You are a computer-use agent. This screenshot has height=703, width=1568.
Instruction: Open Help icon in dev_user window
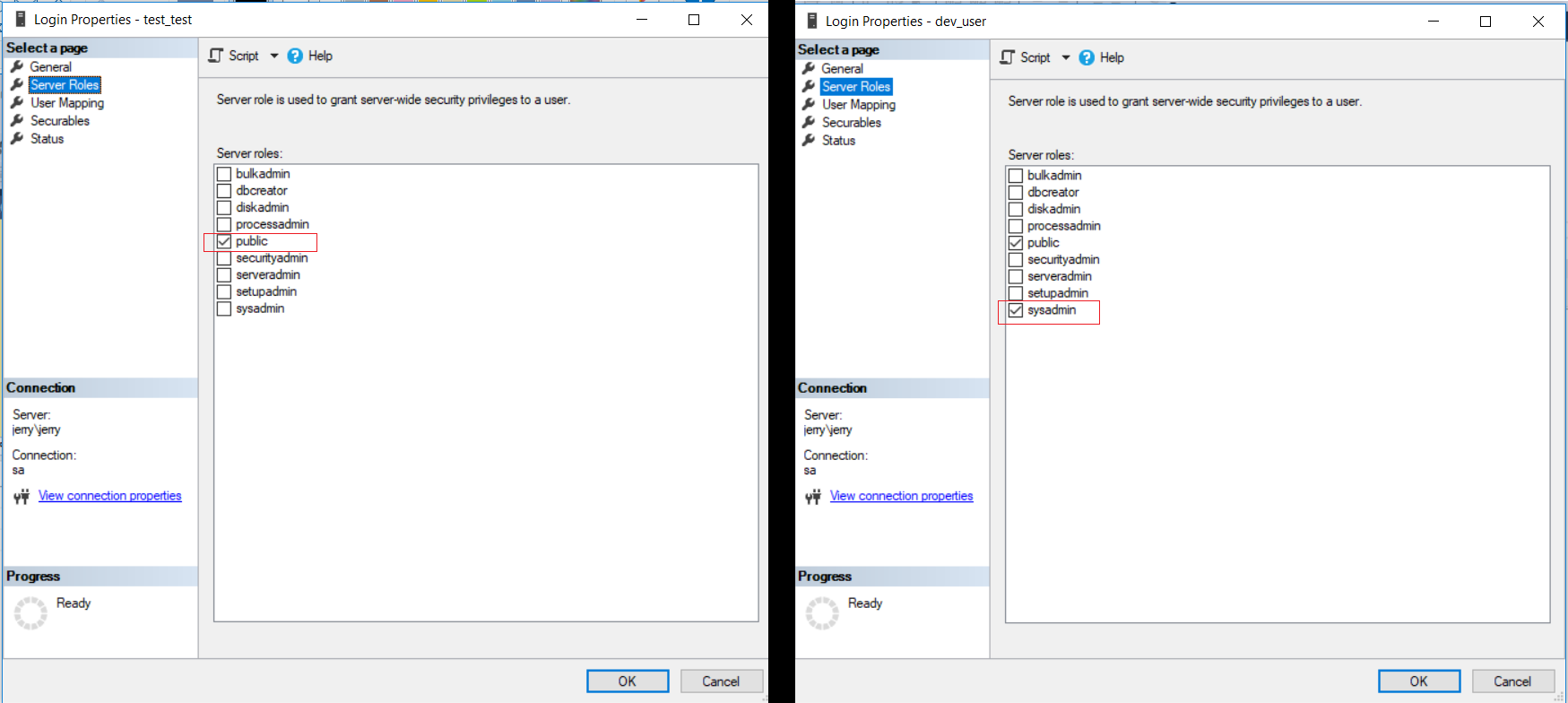[1087, 57]
